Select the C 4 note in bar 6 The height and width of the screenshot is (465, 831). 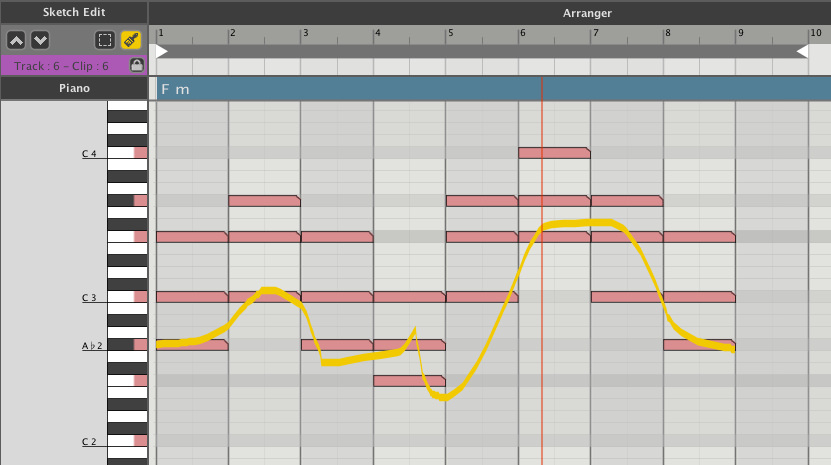coord(554,153)
